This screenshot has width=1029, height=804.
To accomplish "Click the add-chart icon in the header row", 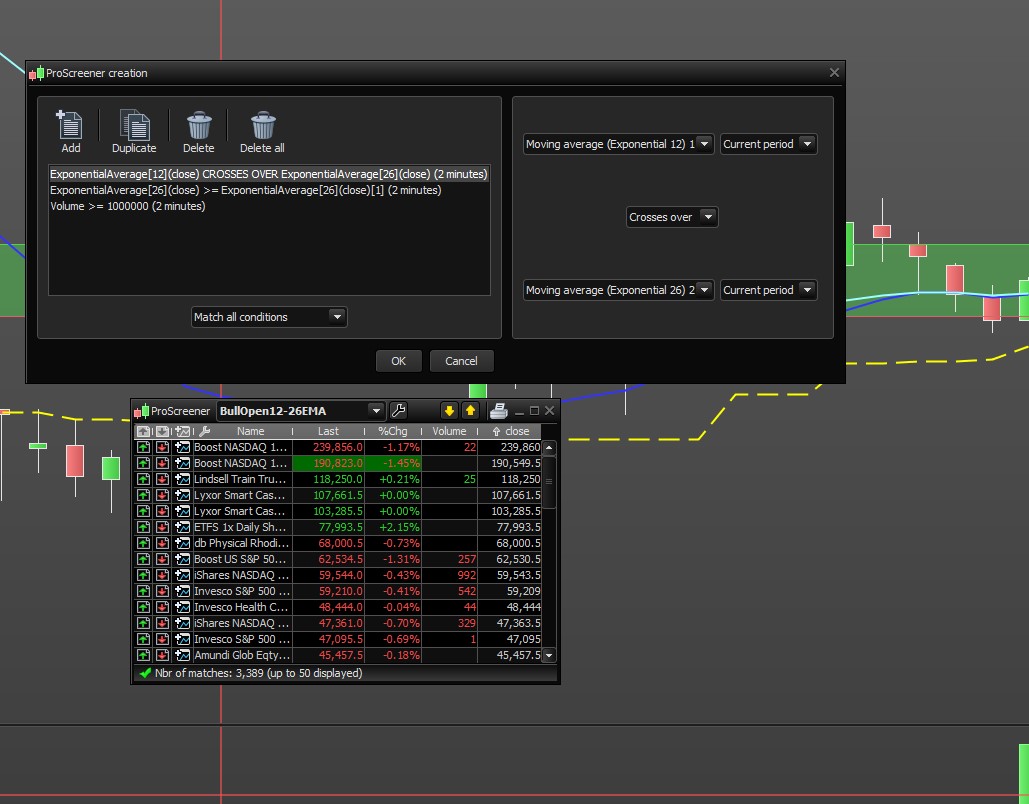I will pos(182,431).
